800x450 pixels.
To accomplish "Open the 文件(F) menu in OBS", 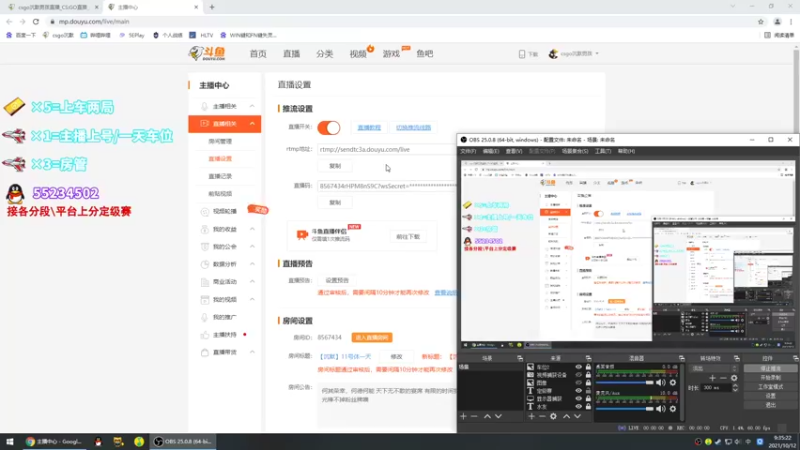I will click(468, 152).
